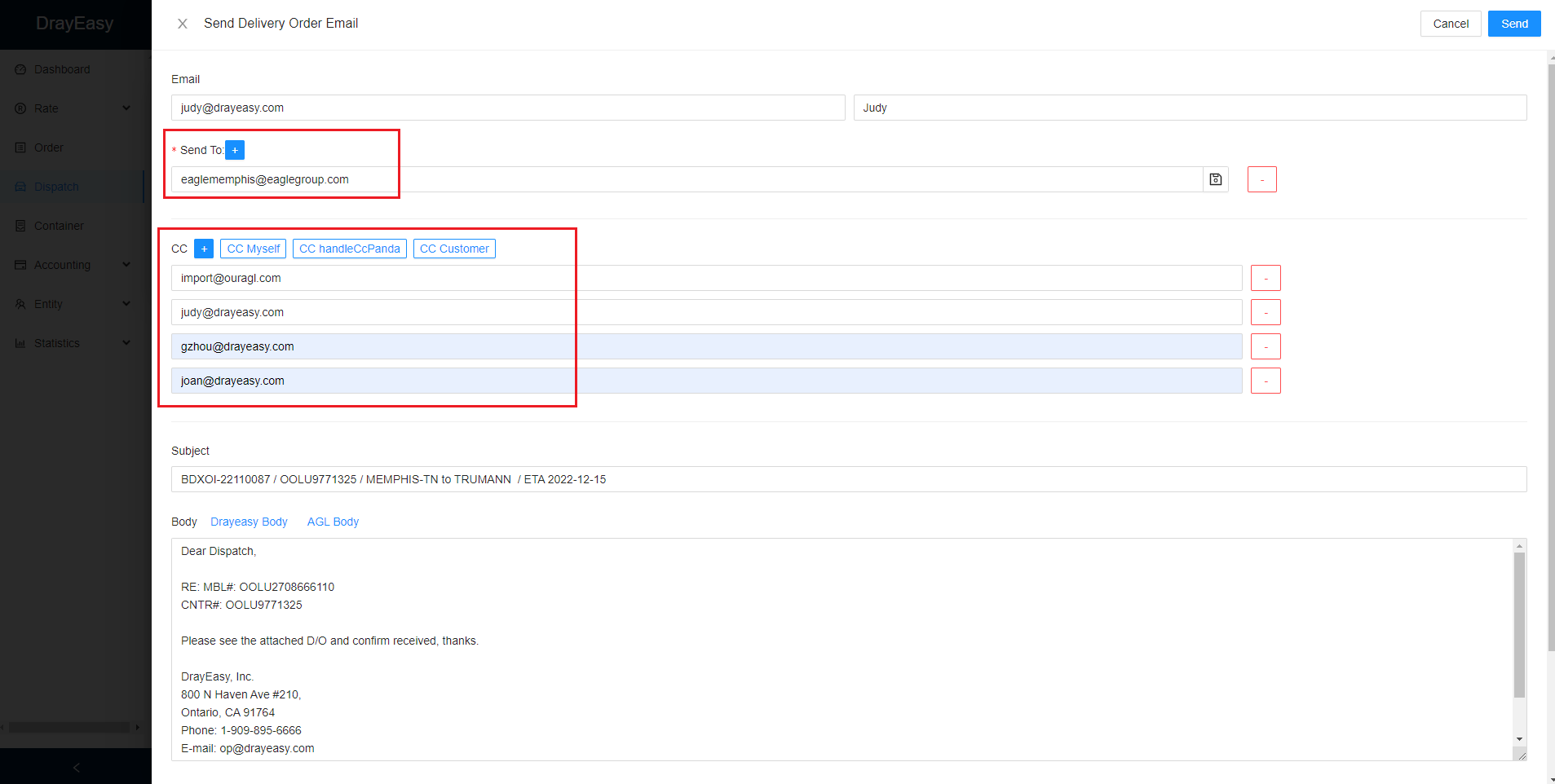Image resolution: width=1555 pixels, height=784 pixels.
Task: Close the Send Delivery Order Email dialog
Action: tap(183, 24)
